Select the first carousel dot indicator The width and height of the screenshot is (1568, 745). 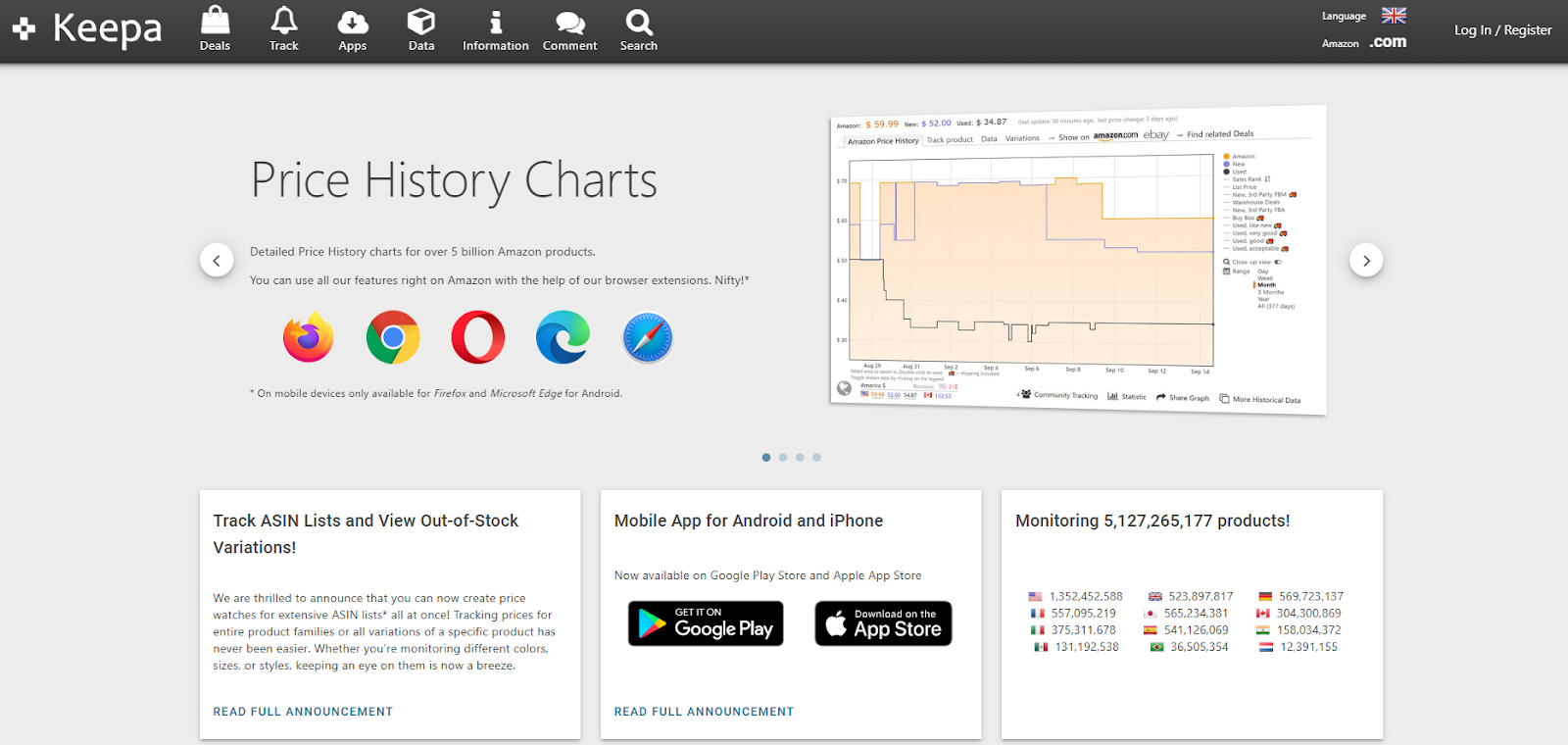tap(766, 458)
